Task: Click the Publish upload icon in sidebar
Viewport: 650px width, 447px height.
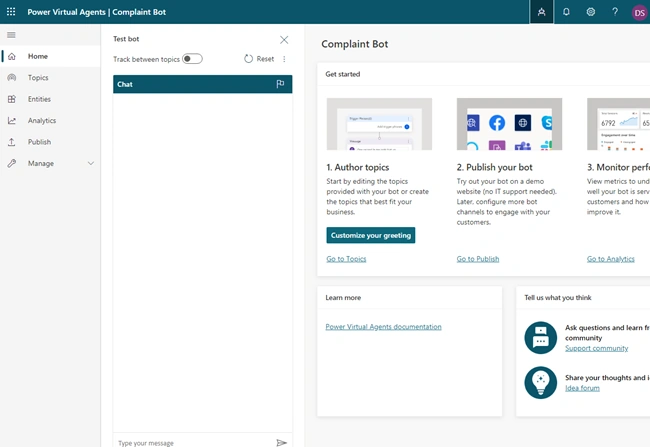Action: pyautogui.click(x=12, y=142)
